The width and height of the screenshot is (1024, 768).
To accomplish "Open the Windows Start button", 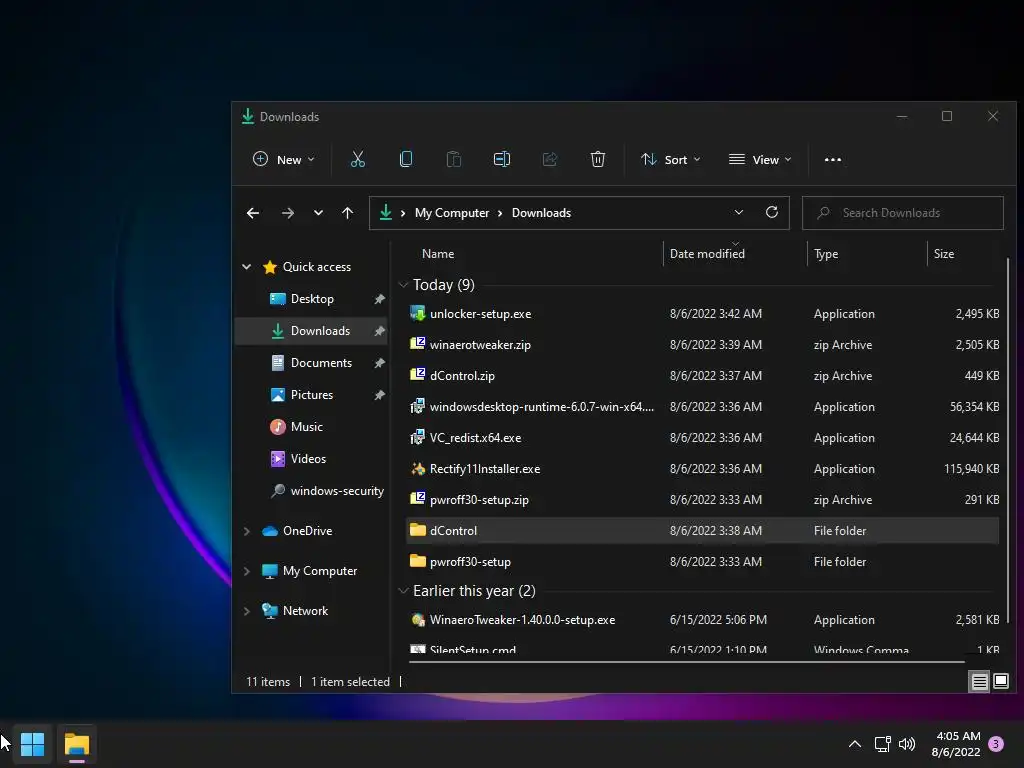I will click(33, 744).
